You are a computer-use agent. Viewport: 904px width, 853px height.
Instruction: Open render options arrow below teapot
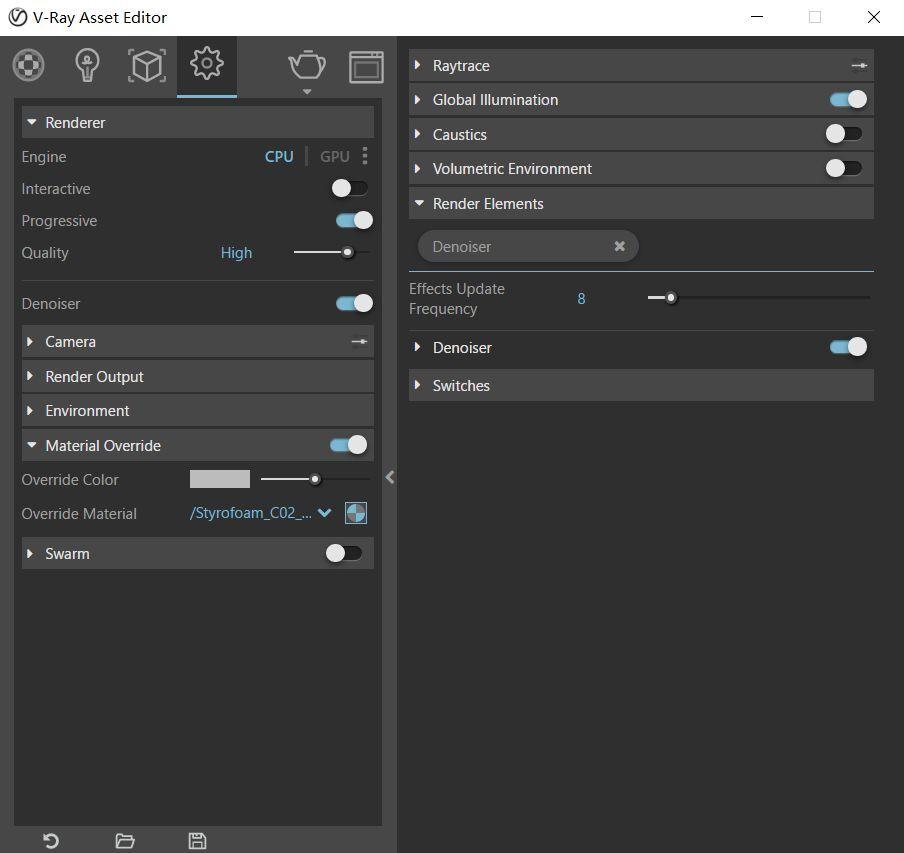click(x=307, y=92)
